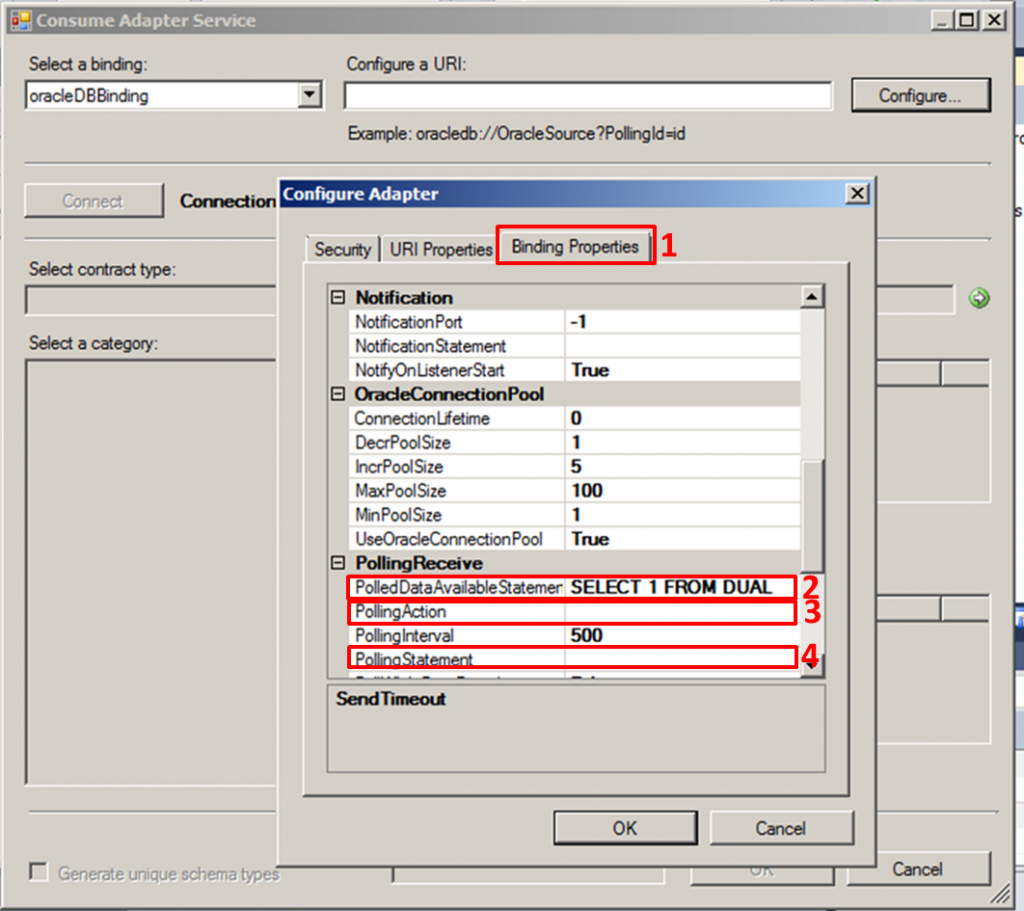Select the ConnectionLifetime value 0

[576, 418]
